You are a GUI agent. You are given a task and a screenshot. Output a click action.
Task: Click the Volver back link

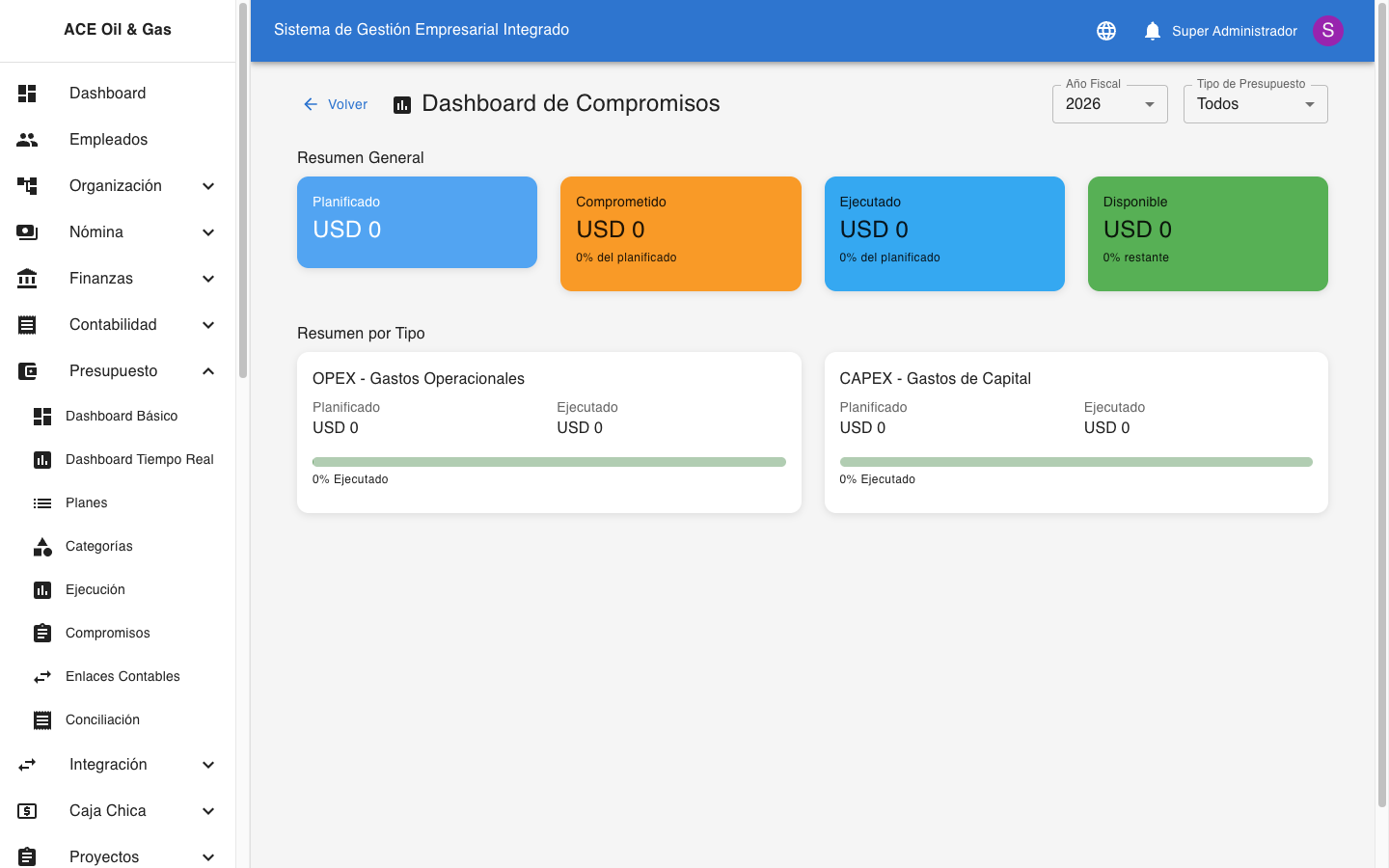pyautogui.click(x=335, y=103)
